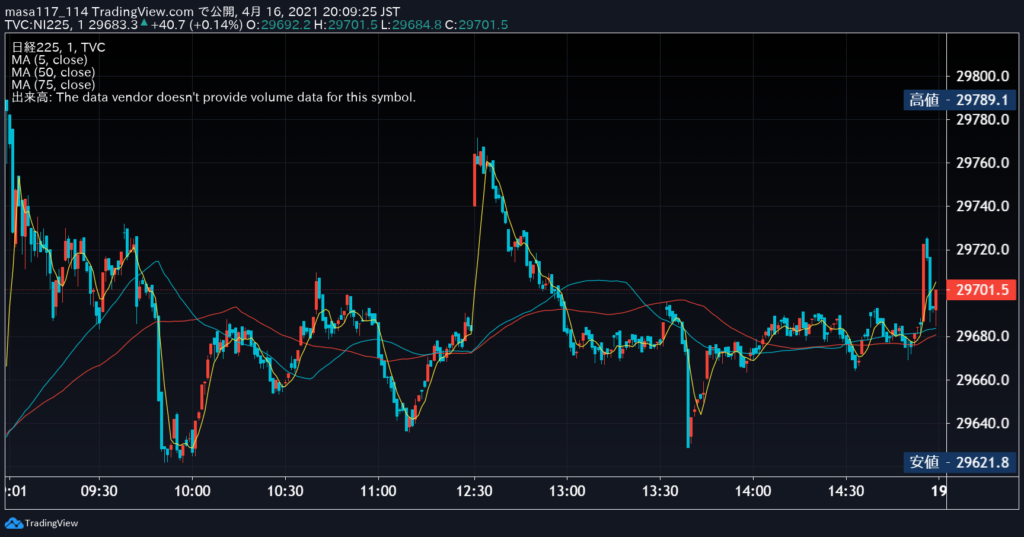
Task: Click the 12:30 time axis label
Action: click(474, 491)
